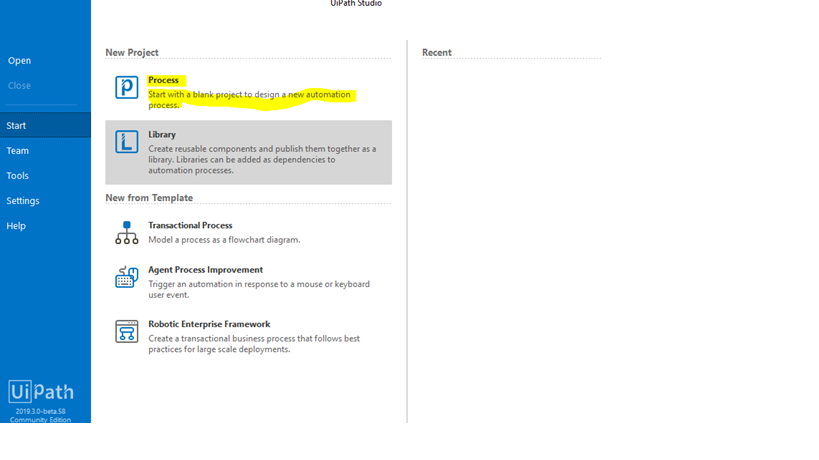
Task: Click the Recent heading
Action: tap(437, 53)
